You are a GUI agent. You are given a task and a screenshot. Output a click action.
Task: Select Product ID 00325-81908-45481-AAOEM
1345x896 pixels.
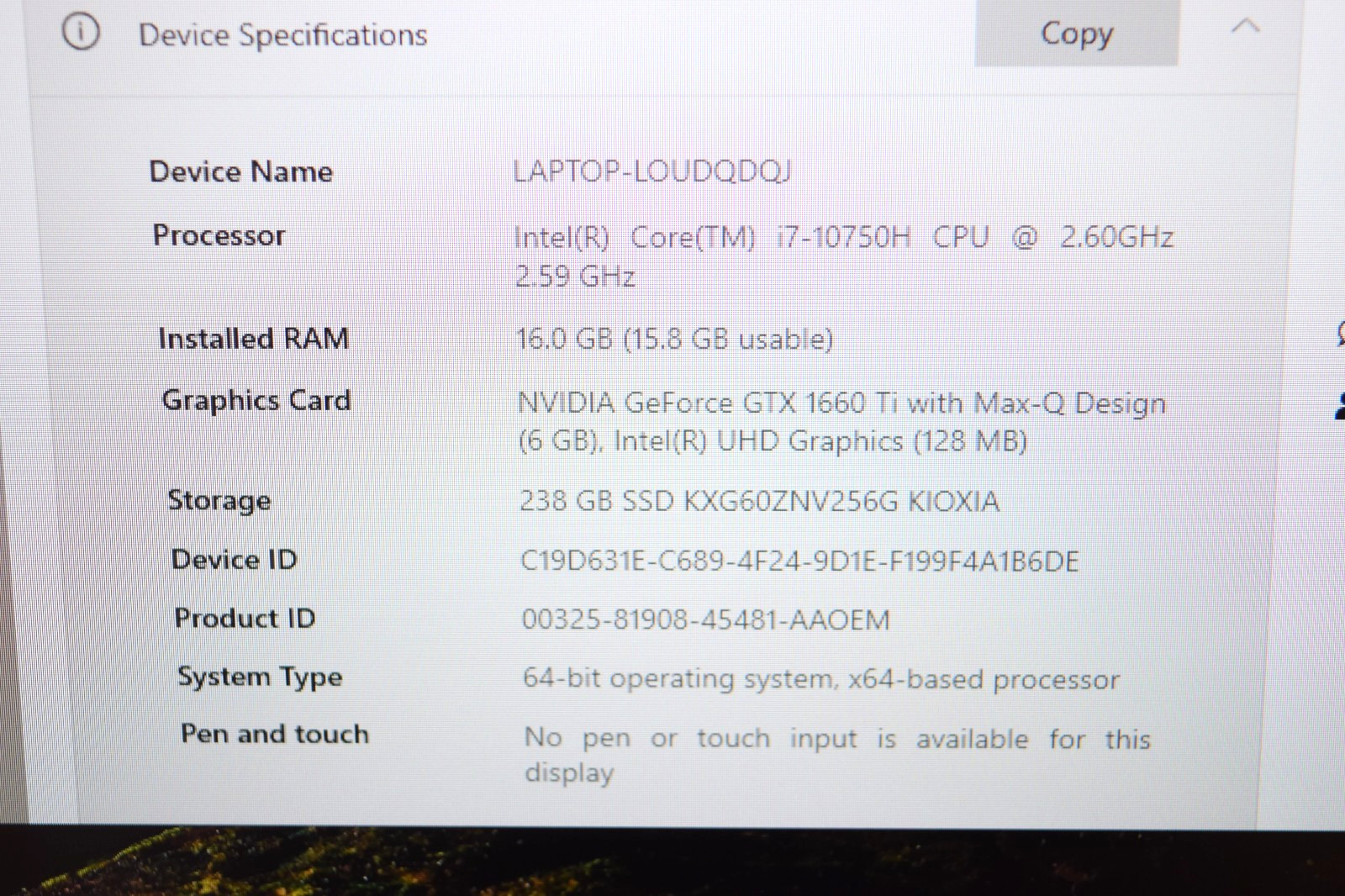[706, 619]
